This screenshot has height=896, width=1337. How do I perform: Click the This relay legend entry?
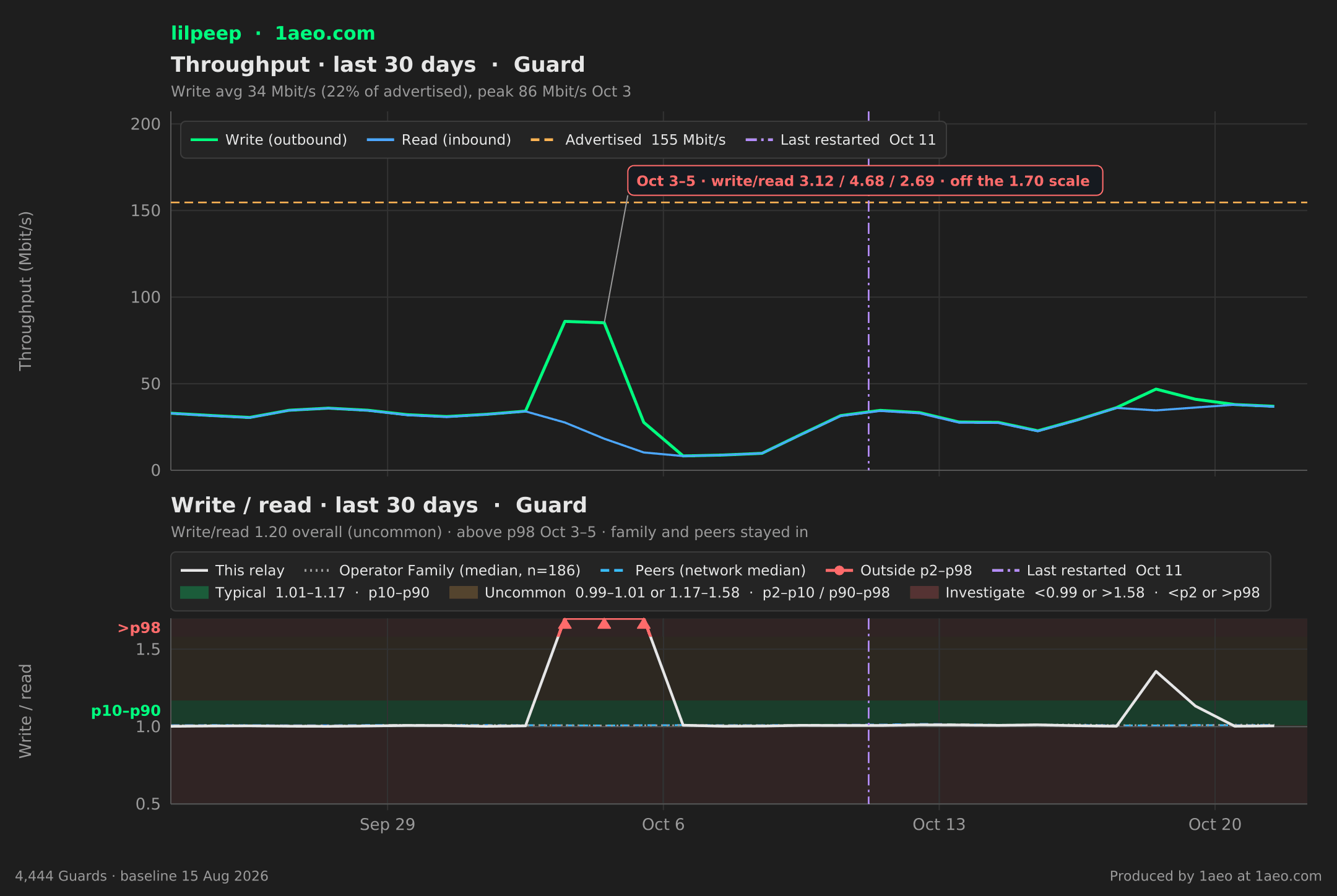(233, 571)
